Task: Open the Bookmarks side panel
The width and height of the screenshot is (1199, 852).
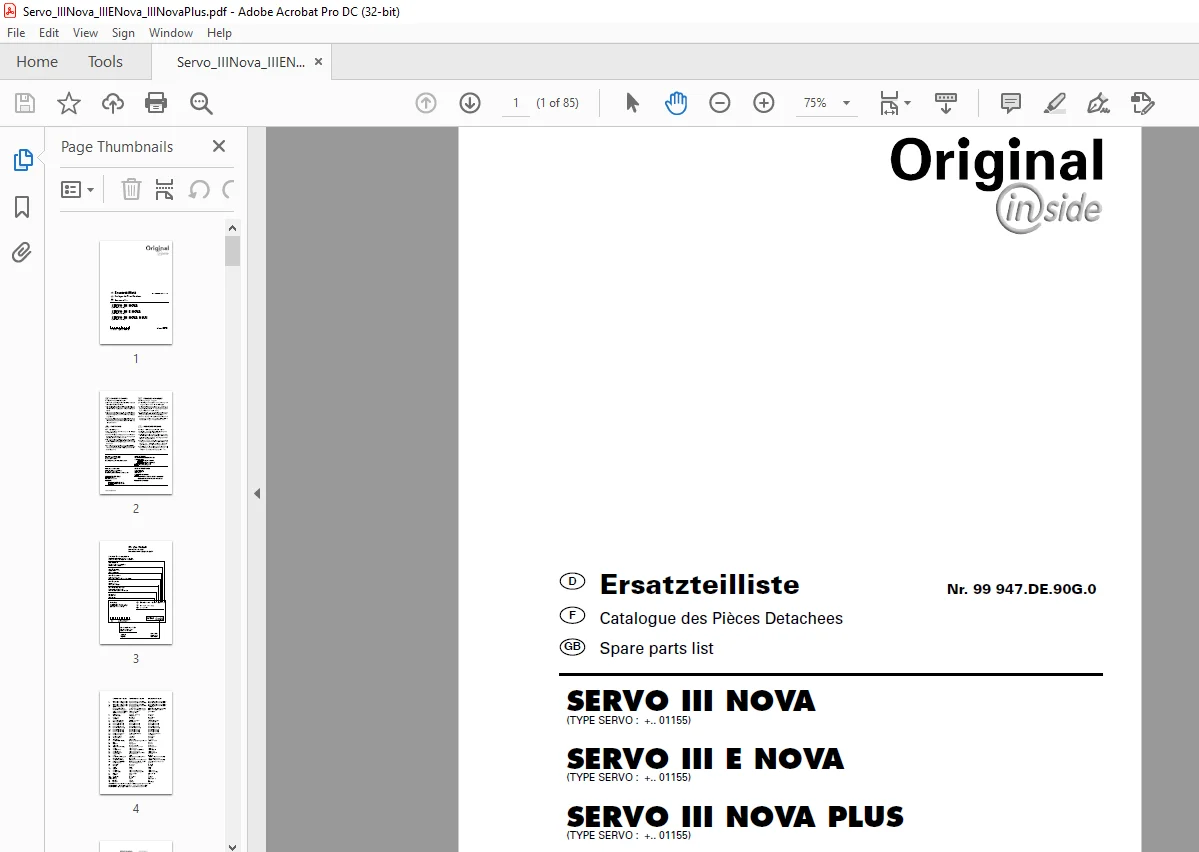Action: click(x=22, y=206)
